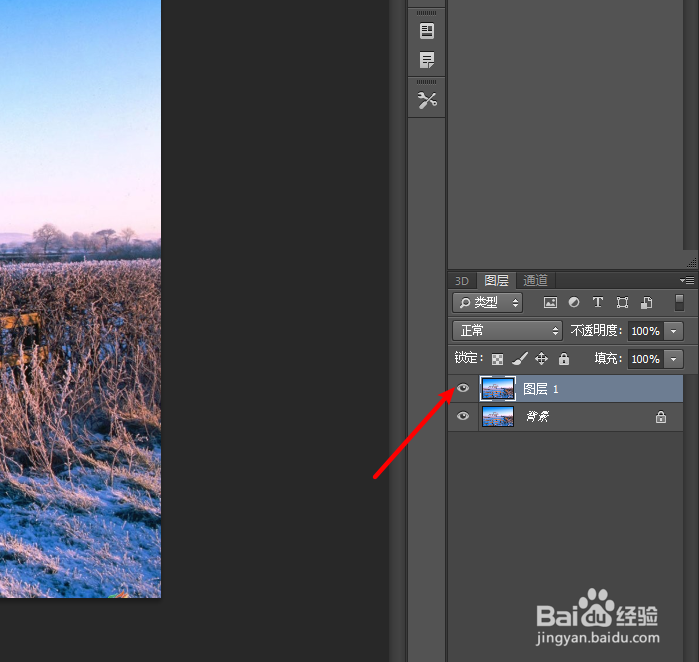Click the 背景 layer lock icon
Screen dimensions: 699x662
click(661, 417)
